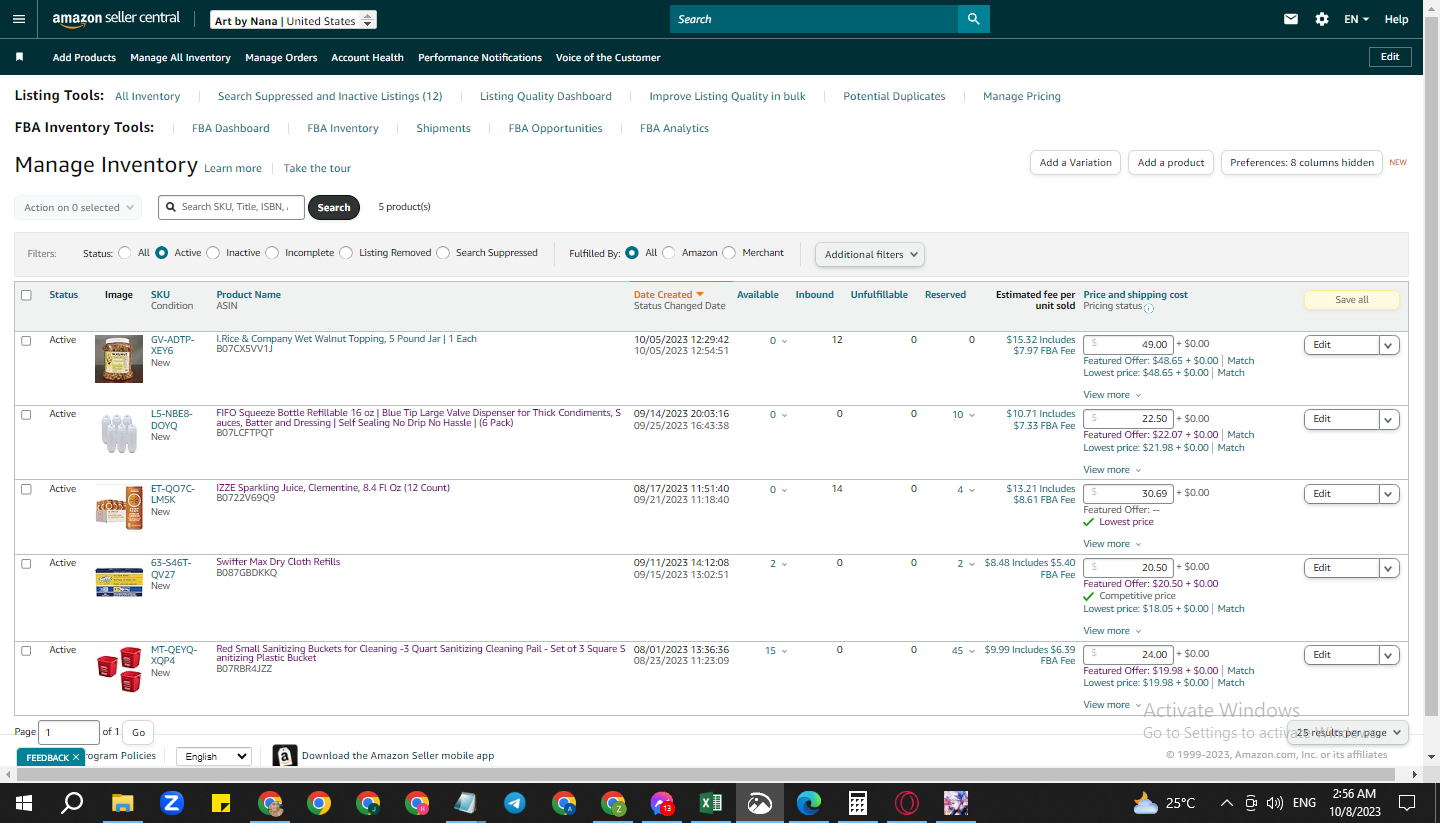Click the Amazon app icon near Download link

tap(285, 756)
